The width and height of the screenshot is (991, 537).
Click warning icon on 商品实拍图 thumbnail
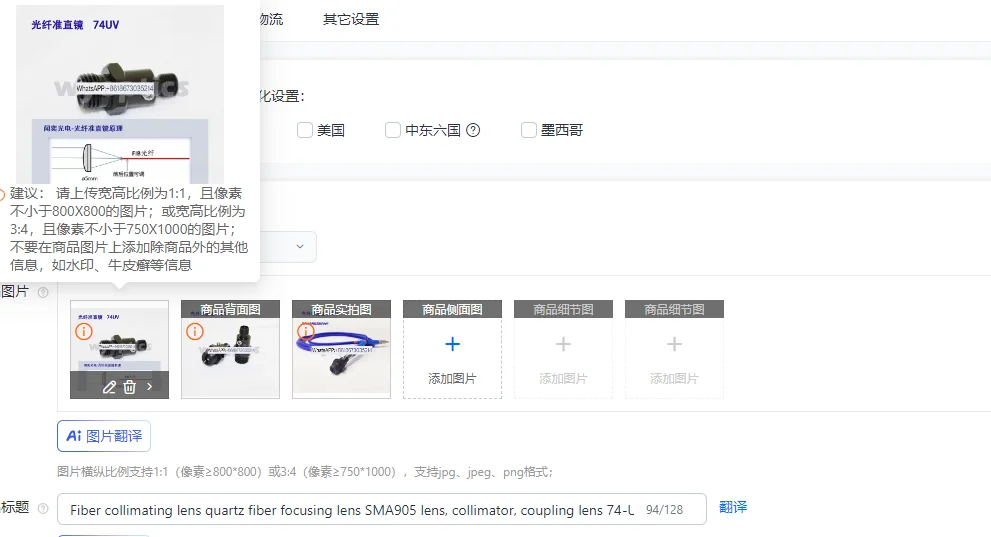tap(306, 331)
